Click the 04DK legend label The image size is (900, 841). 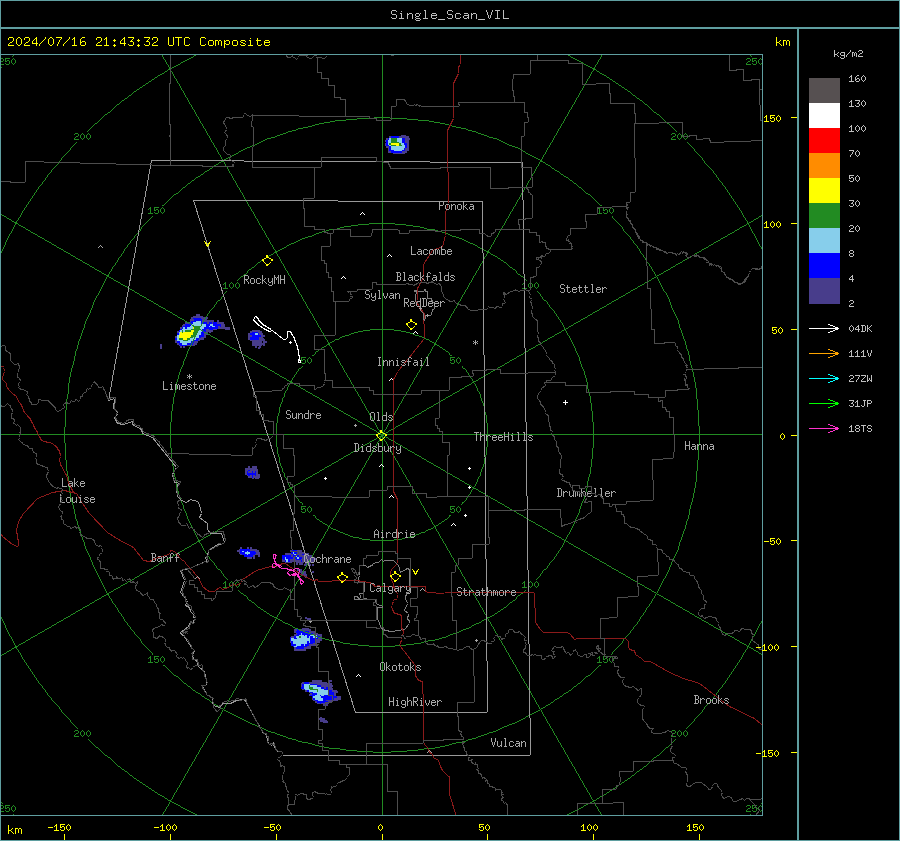(860, 329)
